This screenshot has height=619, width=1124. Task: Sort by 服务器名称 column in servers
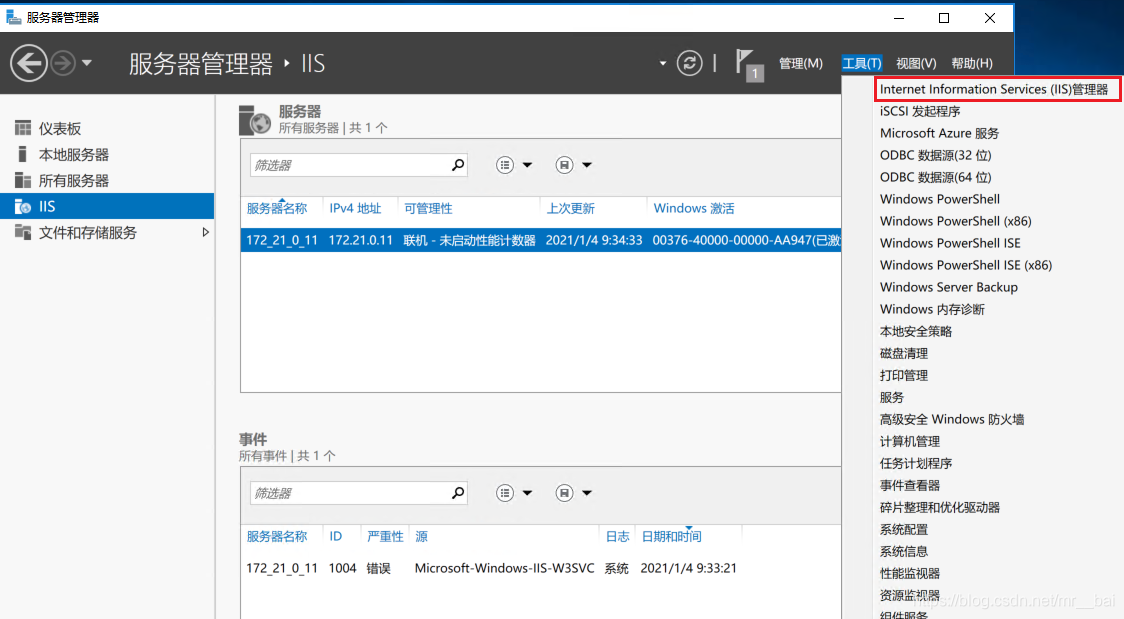(x=277, y=208)
